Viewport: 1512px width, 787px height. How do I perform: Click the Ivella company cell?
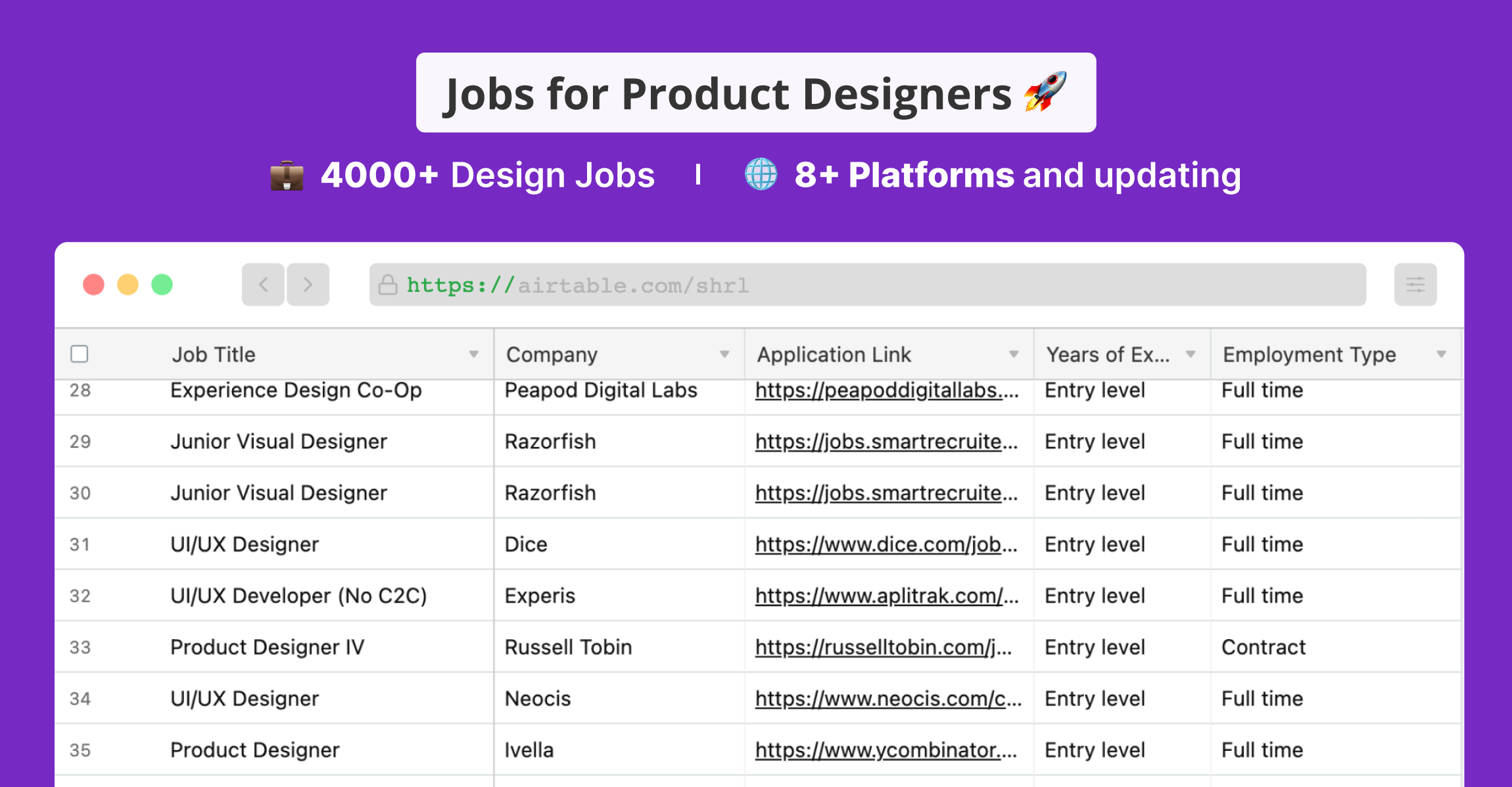529,750
